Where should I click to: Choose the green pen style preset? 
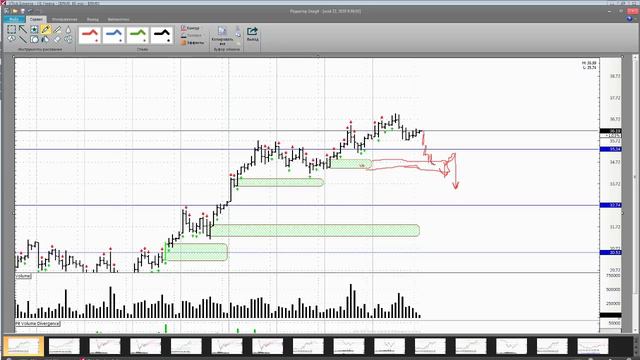pos(138,35)
